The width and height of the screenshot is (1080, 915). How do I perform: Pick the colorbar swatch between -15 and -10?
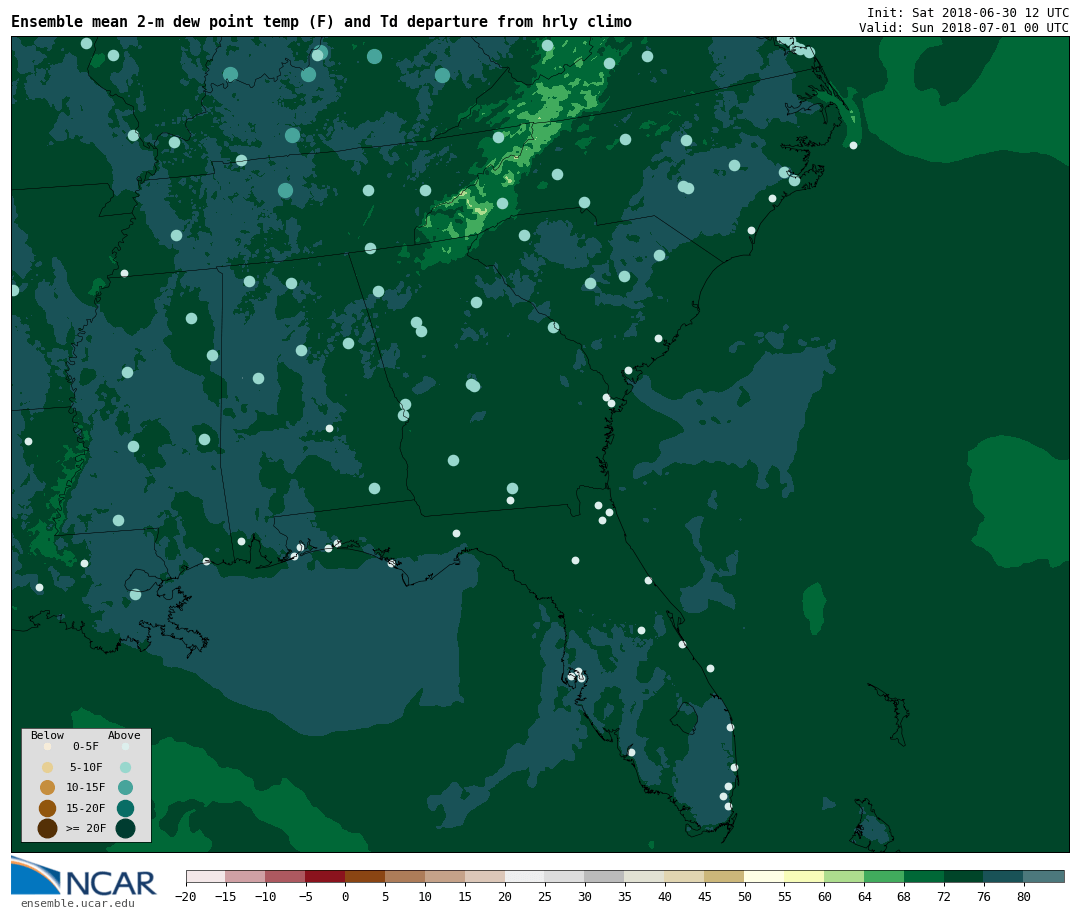246,876
